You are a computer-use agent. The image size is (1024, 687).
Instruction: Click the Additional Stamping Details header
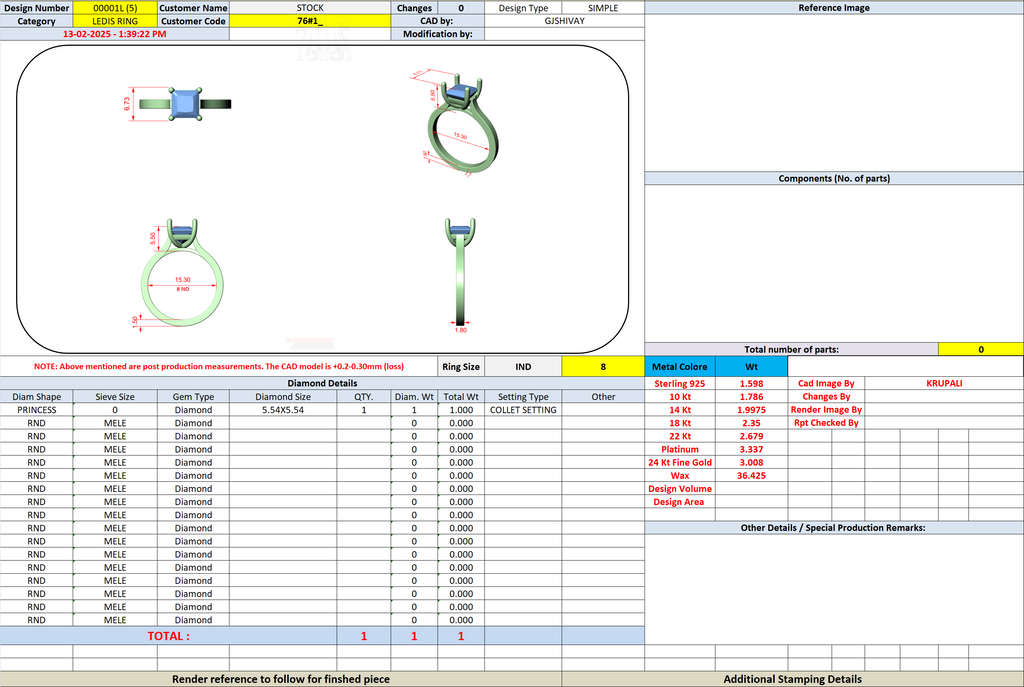(793, 679)
